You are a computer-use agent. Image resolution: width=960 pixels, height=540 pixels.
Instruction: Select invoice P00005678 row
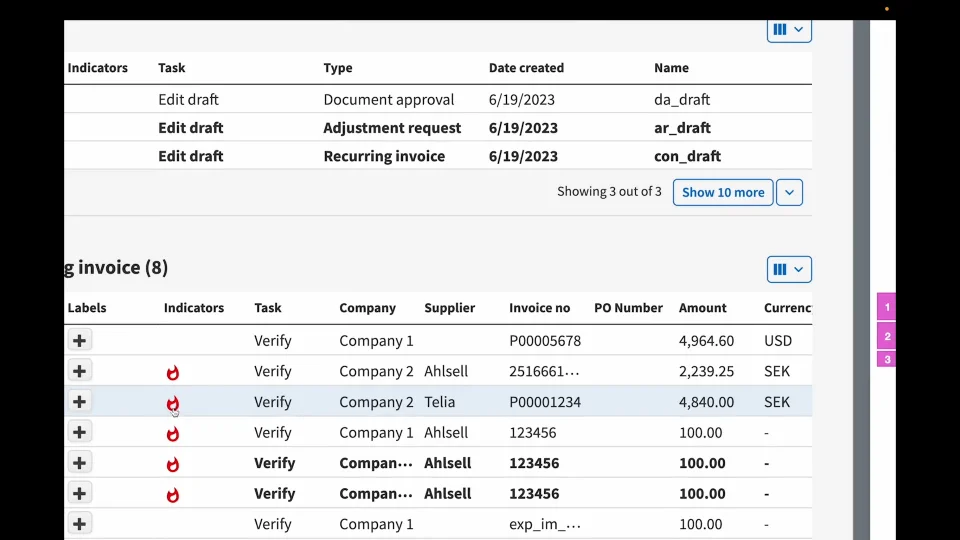(544, 341)
